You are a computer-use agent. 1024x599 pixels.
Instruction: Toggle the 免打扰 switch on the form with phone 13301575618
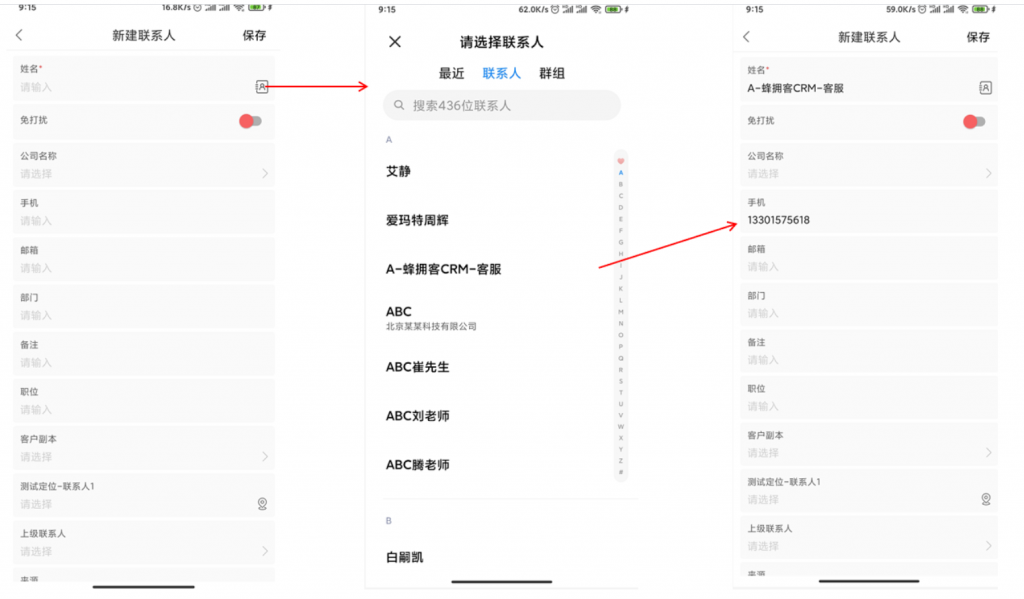(x=974, y=121)
